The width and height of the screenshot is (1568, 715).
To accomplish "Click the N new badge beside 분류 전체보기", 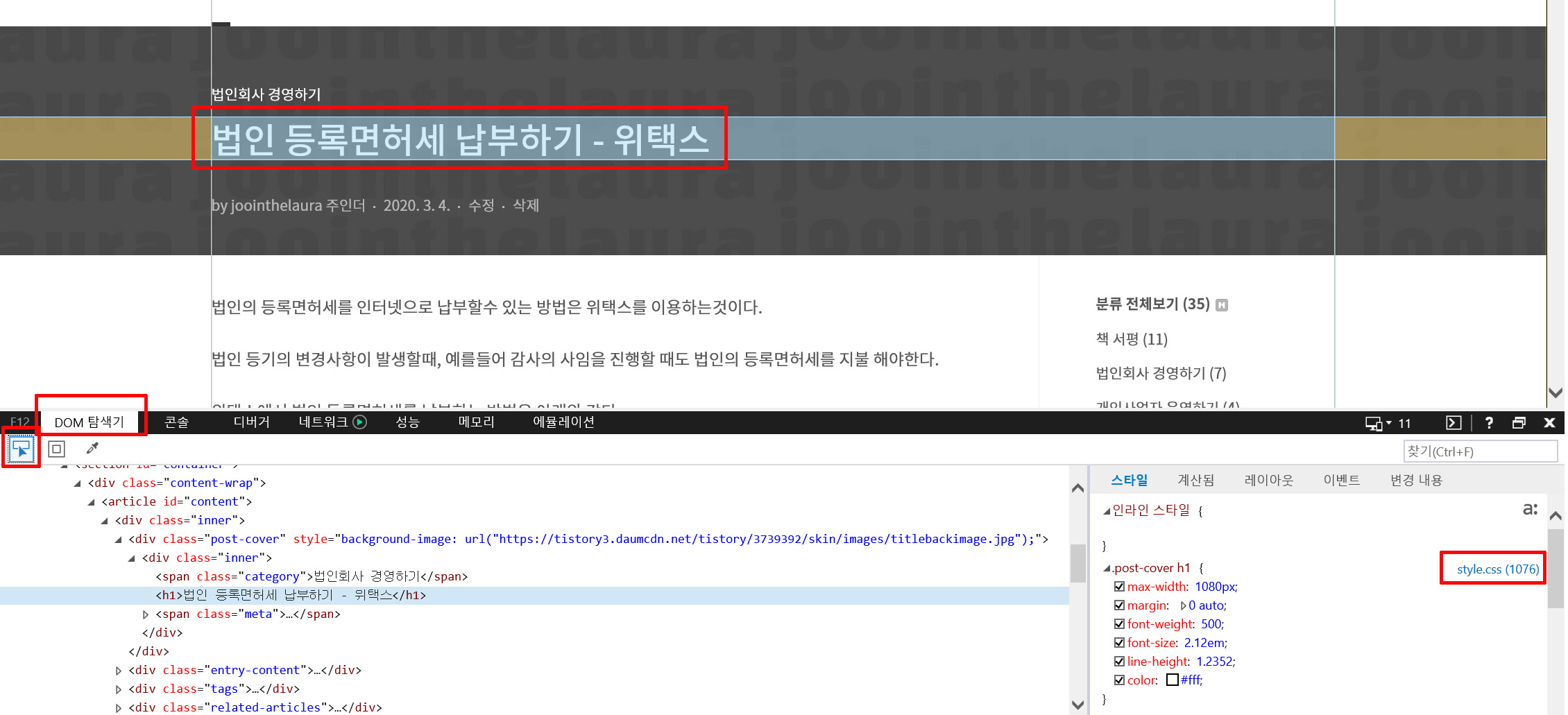I will [x=1222, y=305].
